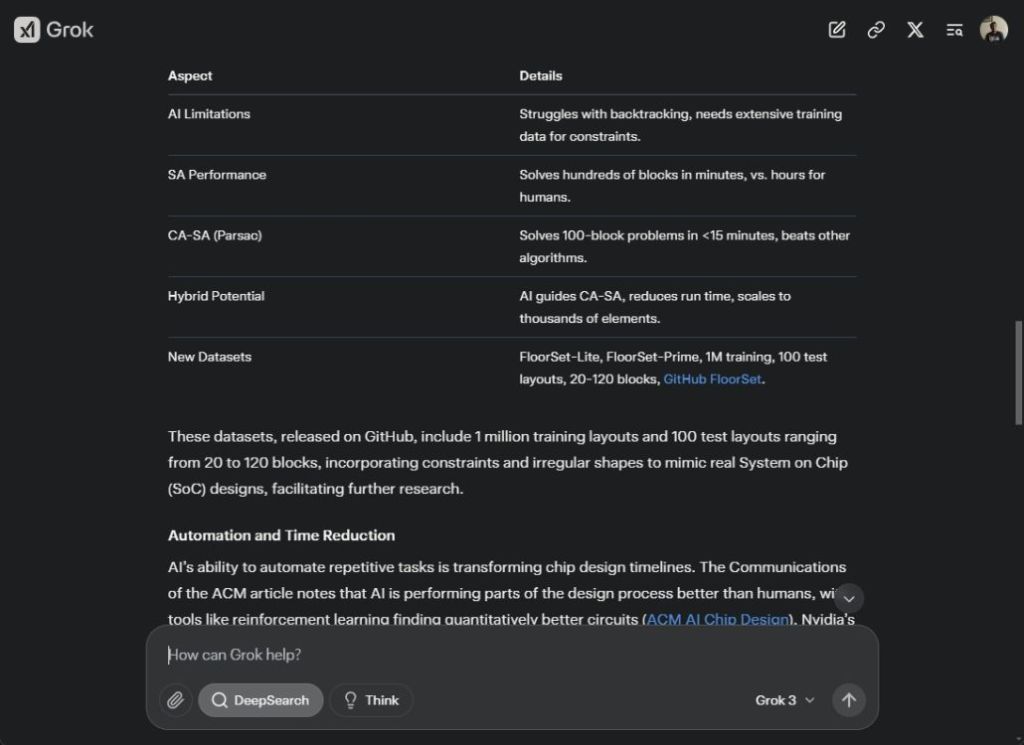The height and width of the screenshot is (745, 1024).
Task: Click the scroll-down chevron above the chat bar
Action: click(849, 598)
